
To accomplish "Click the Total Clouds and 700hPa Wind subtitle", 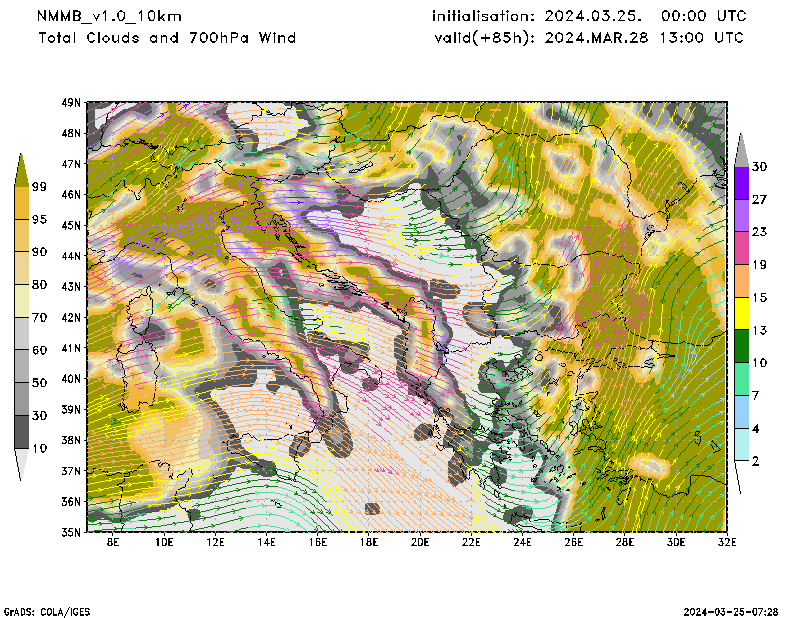I will tap(167, 38).
